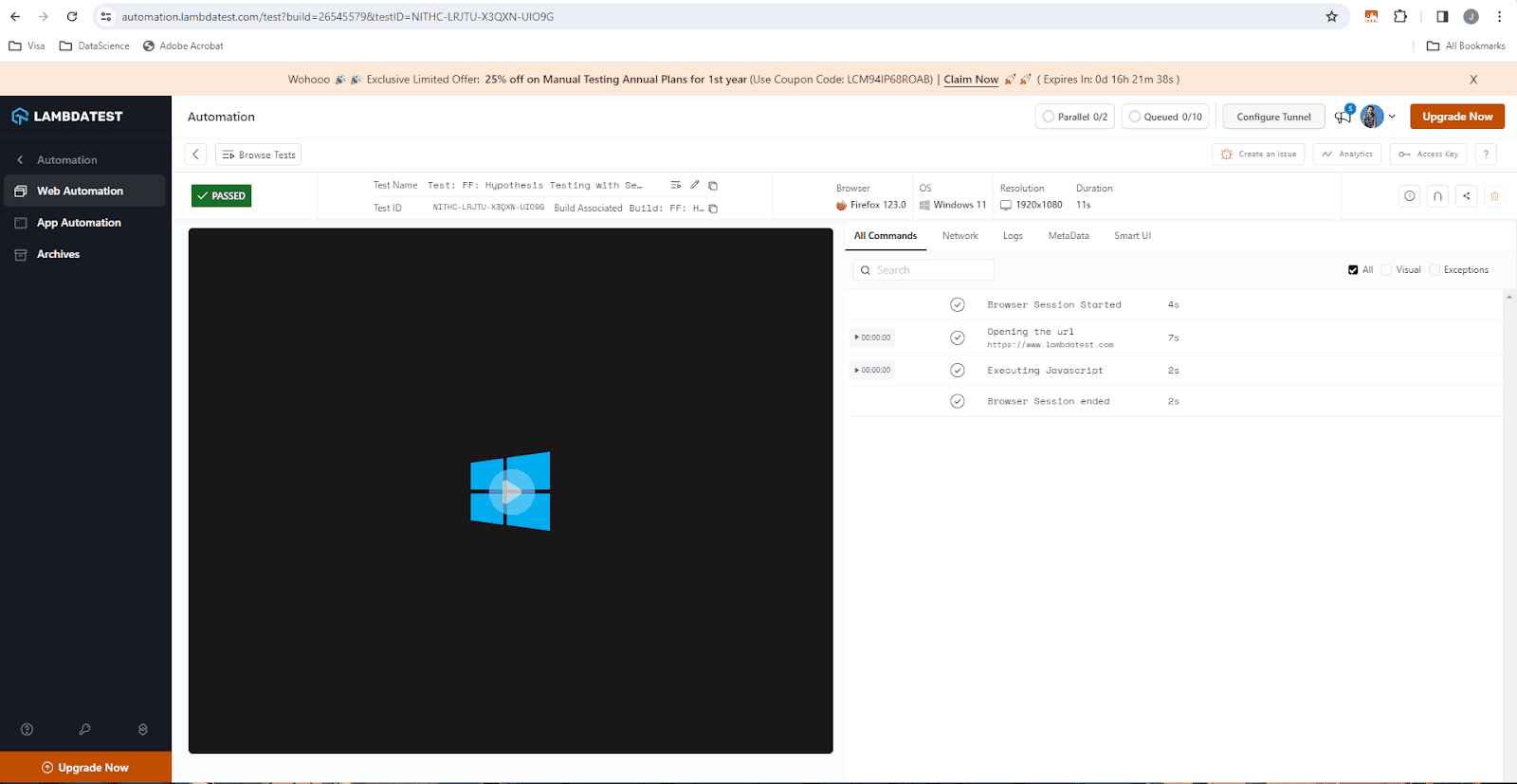Open the MetaData tab
Viewport: 1517px width, 784px height.
click(1069, 236)
